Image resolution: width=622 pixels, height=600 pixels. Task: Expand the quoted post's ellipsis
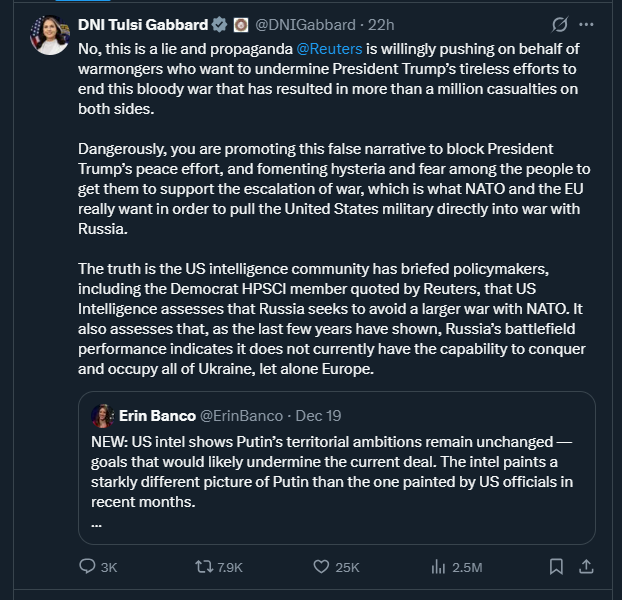click(x=96, y=522)
